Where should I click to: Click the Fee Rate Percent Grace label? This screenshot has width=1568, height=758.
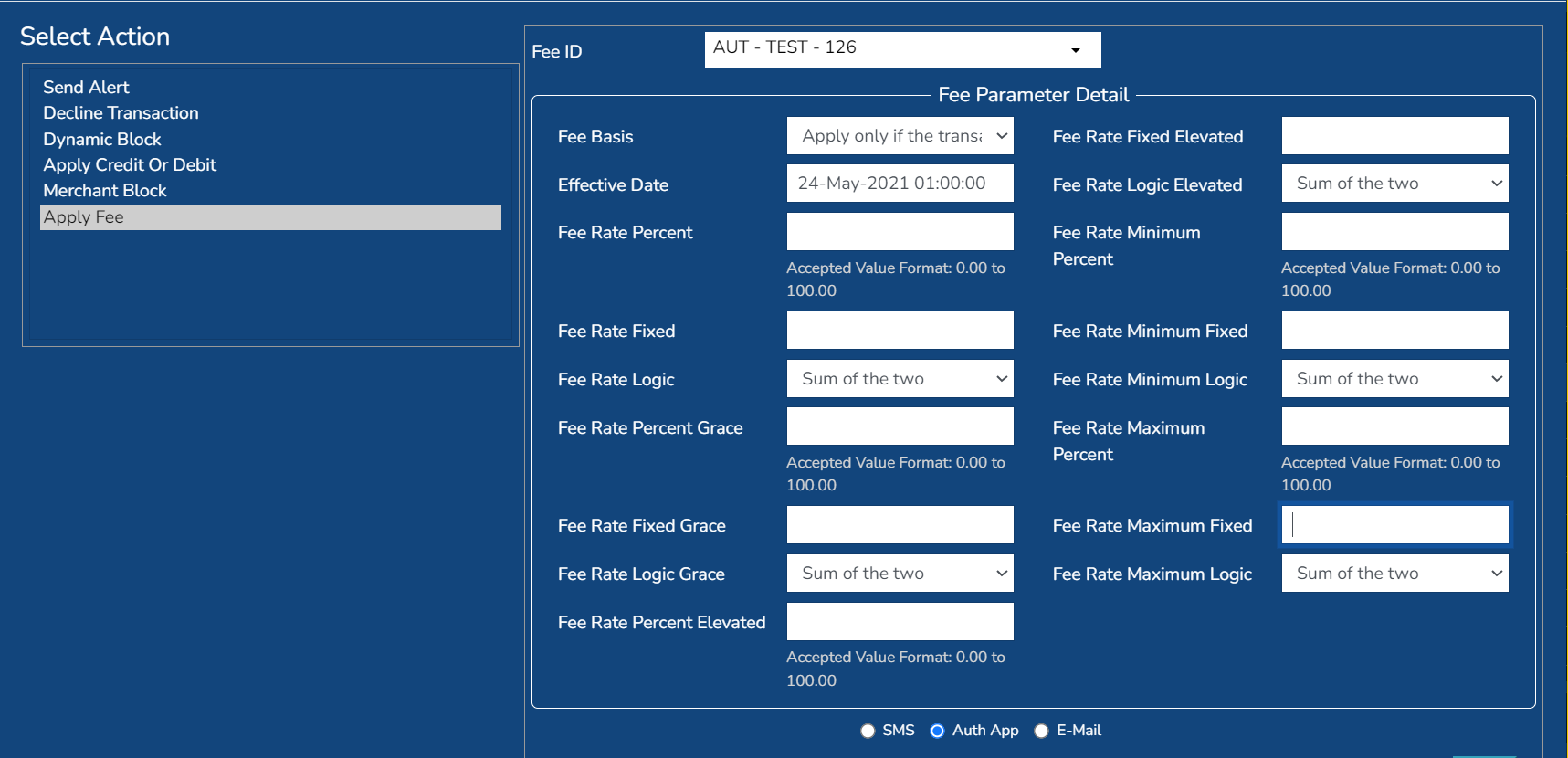[x=650, y=428]
